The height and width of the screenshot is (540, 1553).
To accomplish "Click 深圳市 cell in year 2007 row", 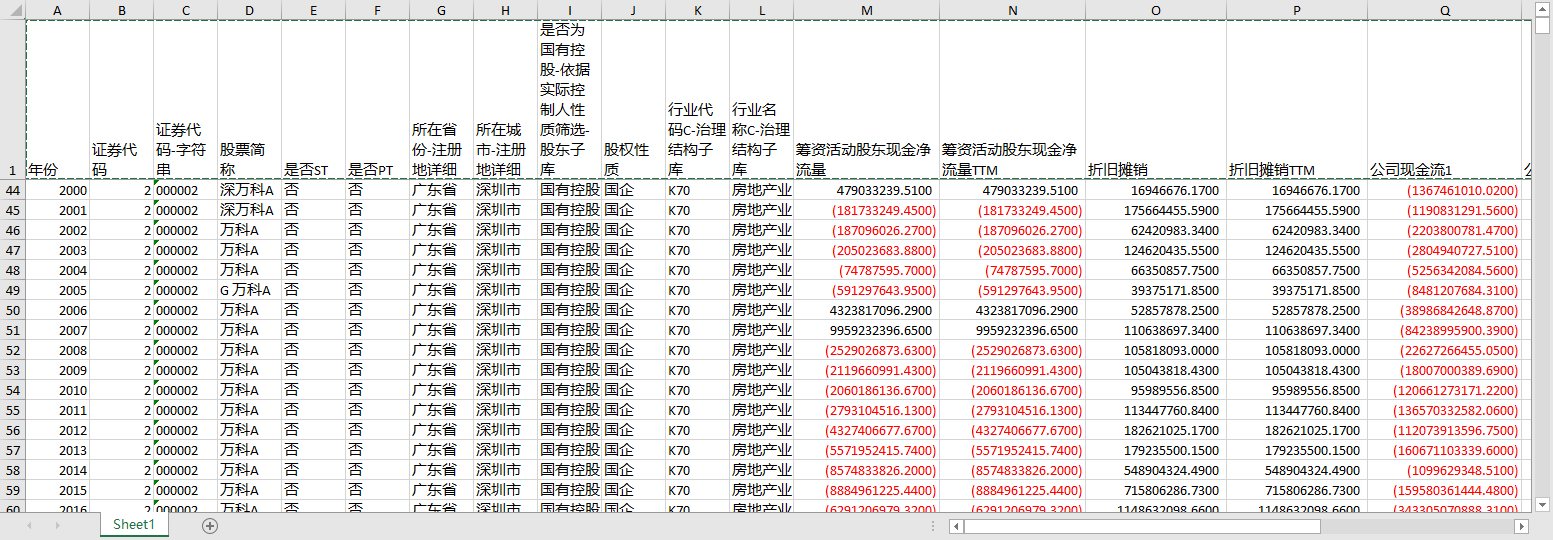I will (x=505, y=330).
